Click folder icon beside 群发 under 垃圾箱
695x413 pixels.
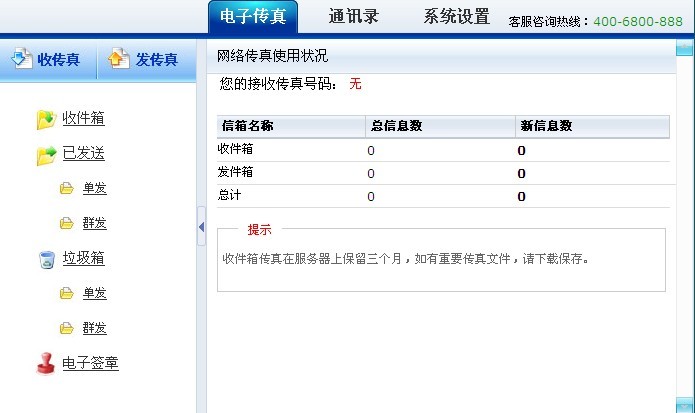[x=67, y=328]
